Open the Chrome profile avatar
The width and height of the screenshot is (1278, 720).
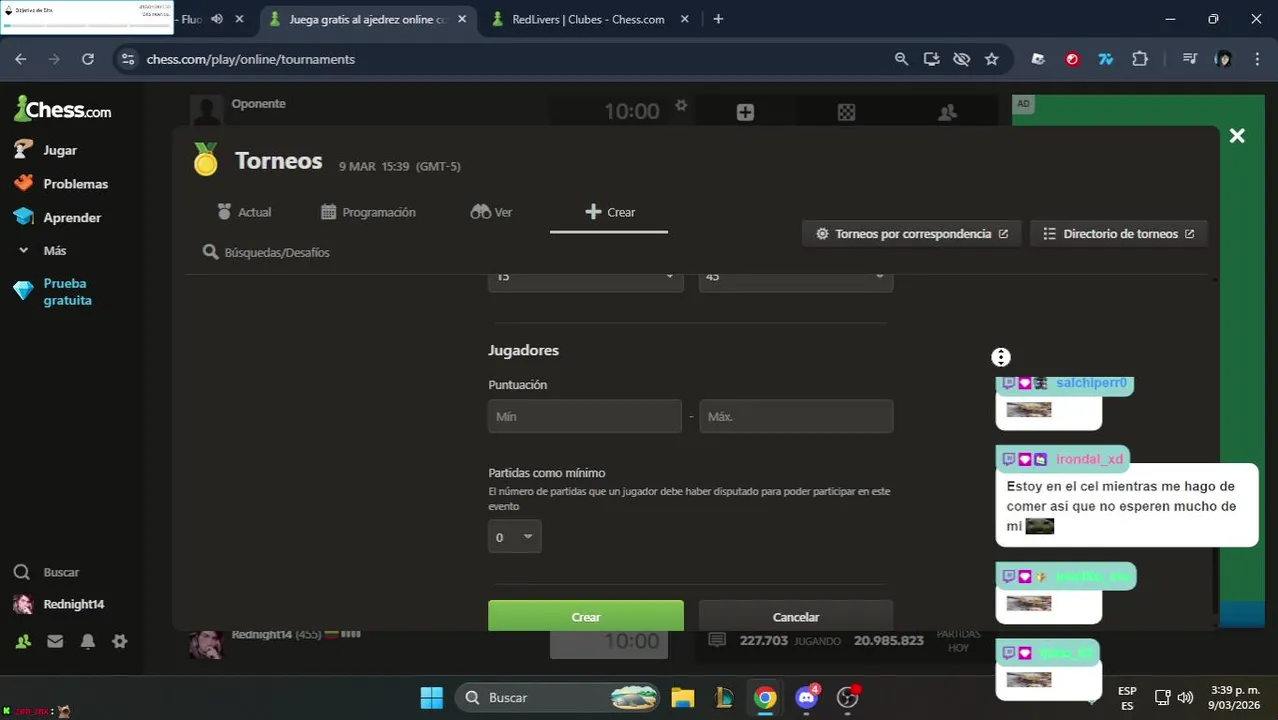click(1223, 59)
